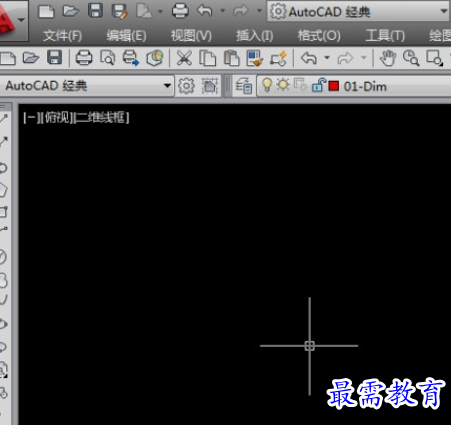This screenshot has height=425, width=451.
Task: Open the 格式(O) menu
Action: click(x=319, y=36)
